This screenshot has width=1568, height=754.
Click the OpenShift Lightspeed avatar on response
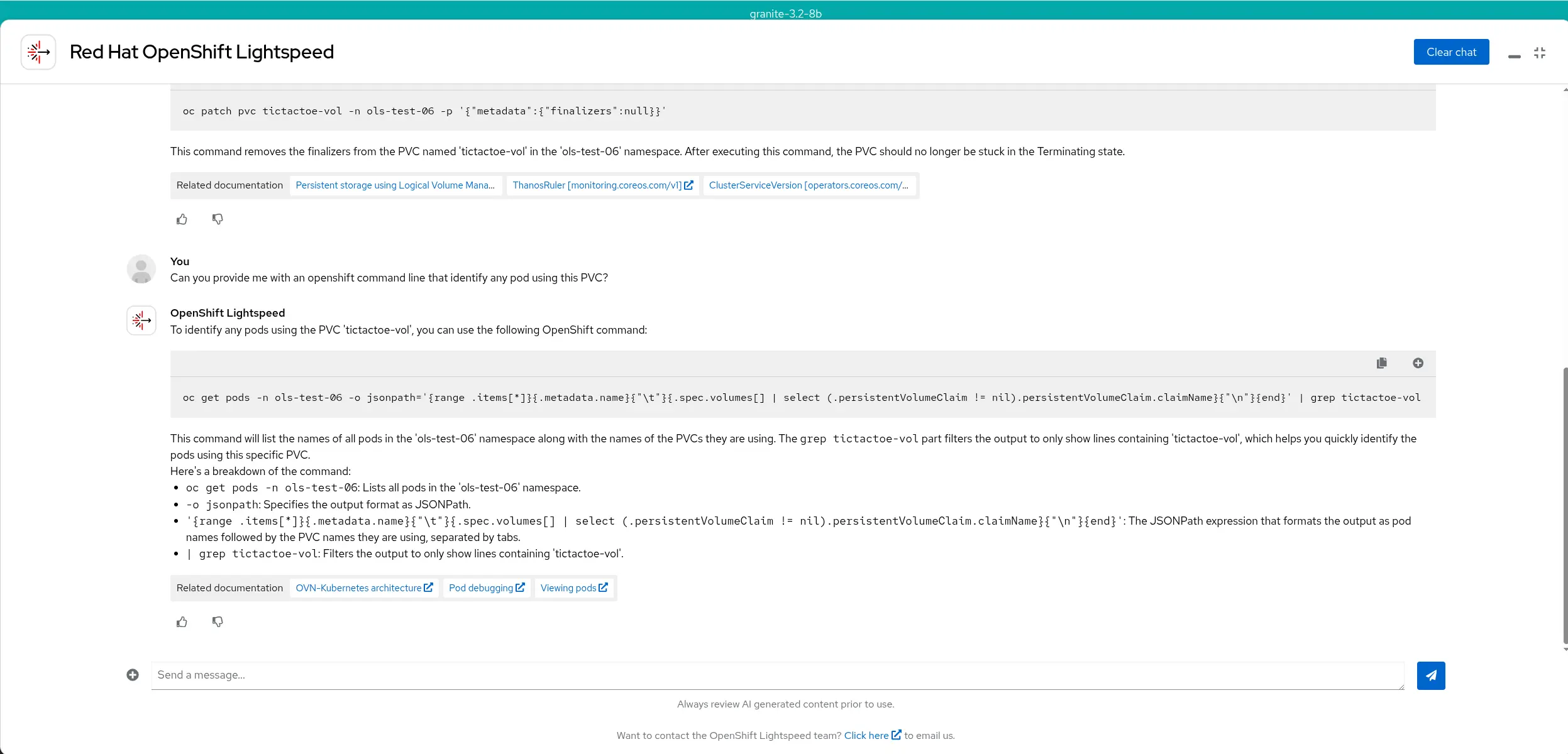[141, 320]
